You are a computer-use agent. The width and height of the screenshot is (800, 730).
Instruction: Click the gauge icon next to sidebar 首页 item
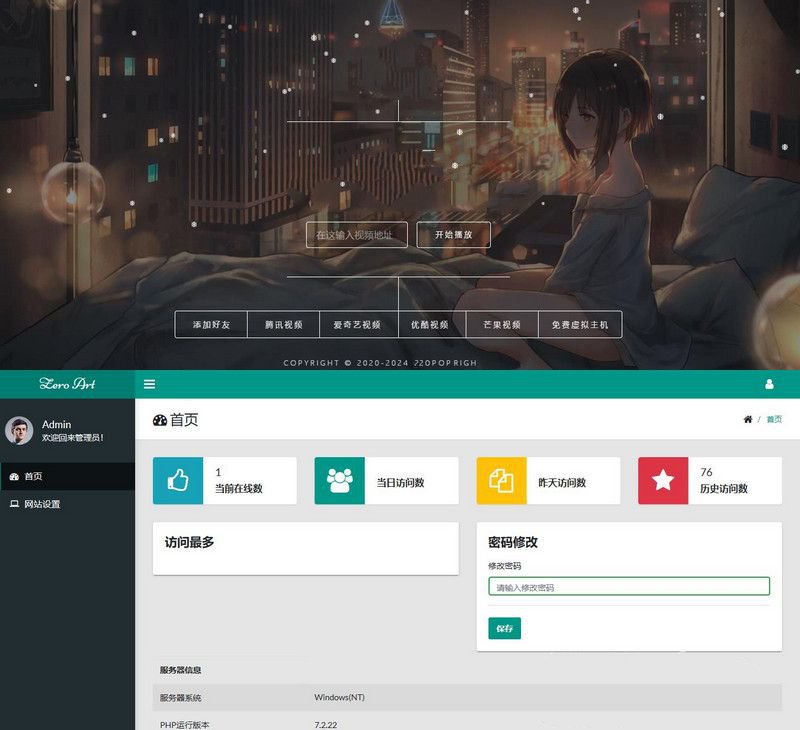pos(13,476)
